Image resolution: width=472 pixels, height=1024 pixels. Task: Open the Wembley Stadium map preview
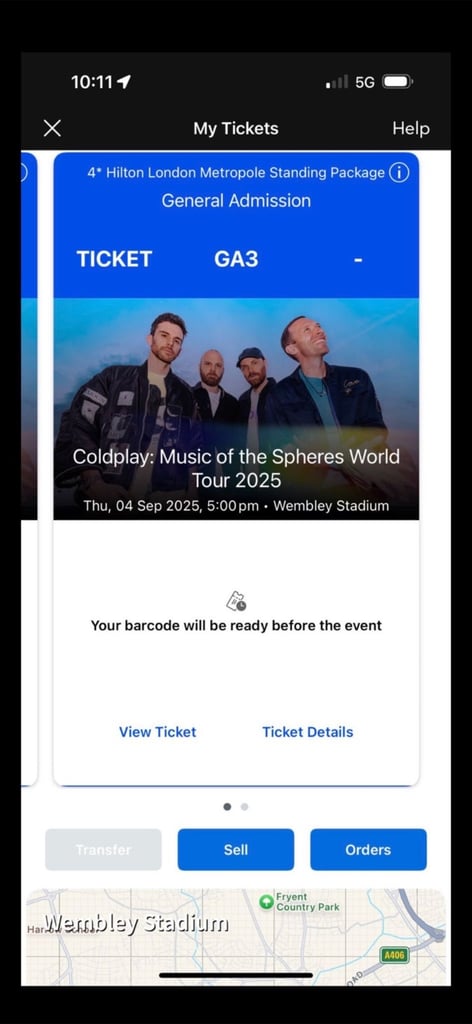(236, 936)
